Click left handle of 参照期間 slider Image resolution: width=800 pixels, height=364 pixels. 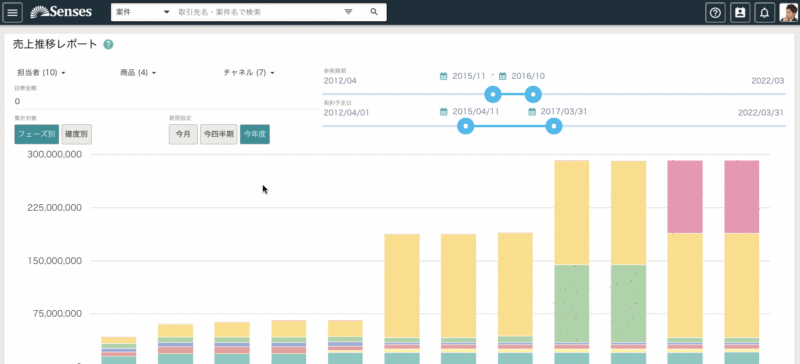493,94
